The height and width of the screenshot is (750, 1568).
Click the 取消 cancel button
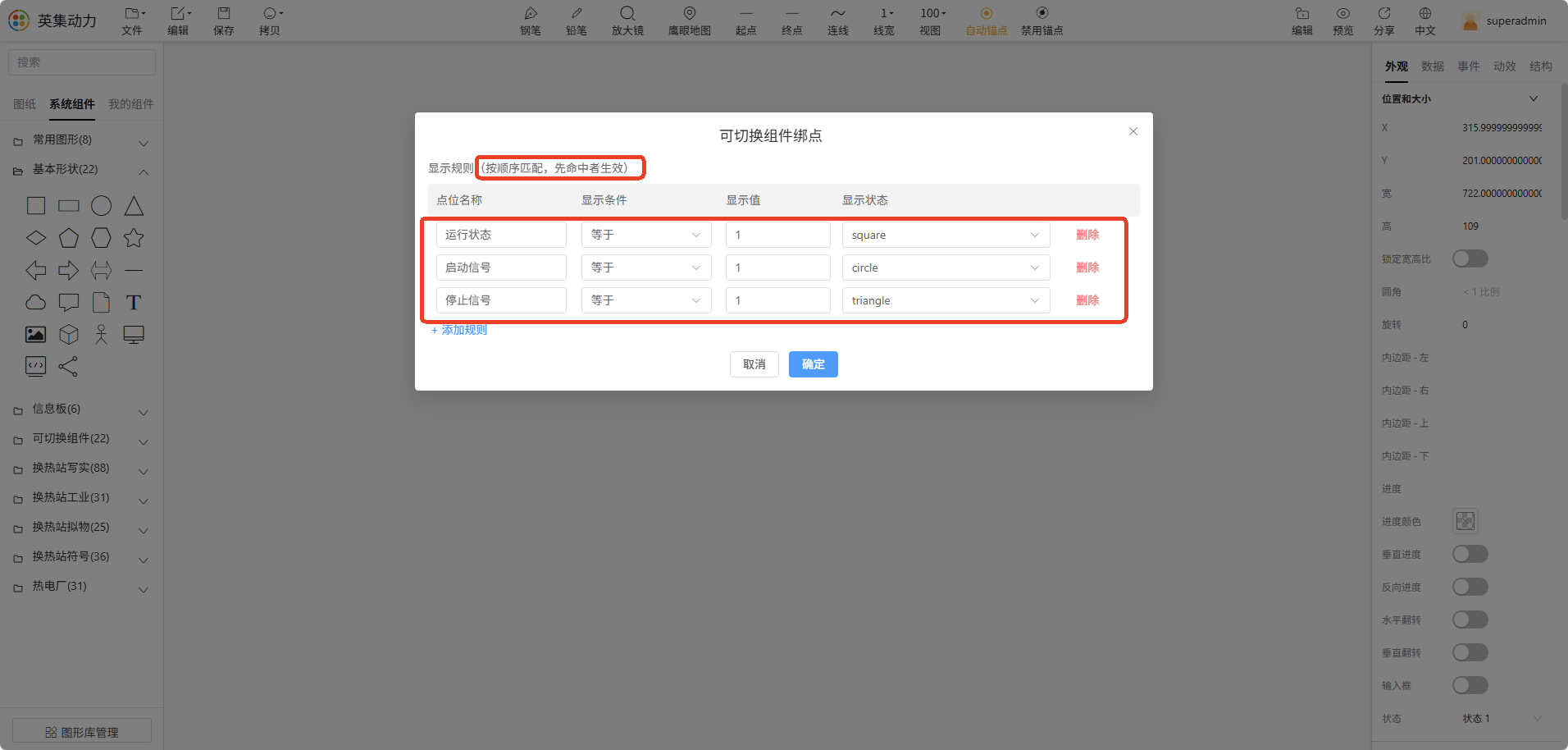click(x=754, y=364)
